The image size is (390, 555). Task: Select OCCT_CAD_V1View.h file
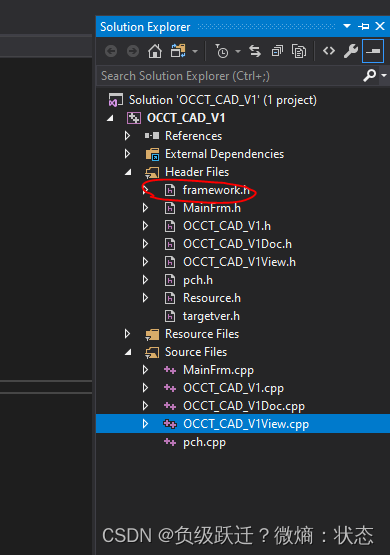(240, 262)
